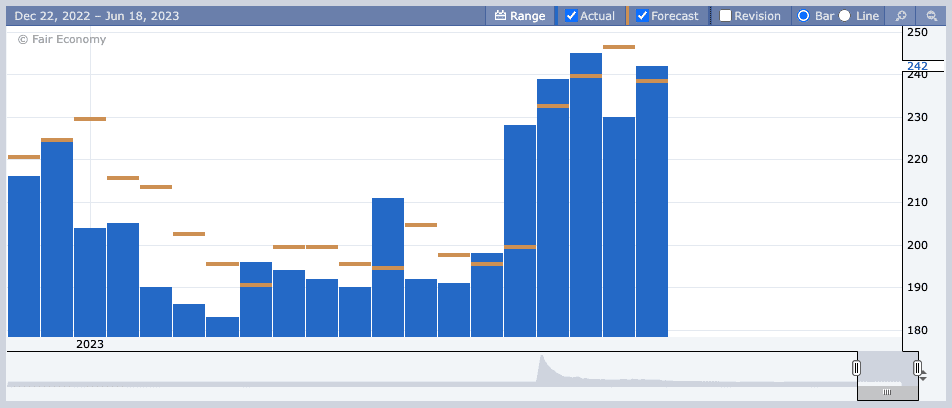Grab the striped scroll grip under the range window
The height and width of the screenshot is (408, 952).
(x=887, y=392)
